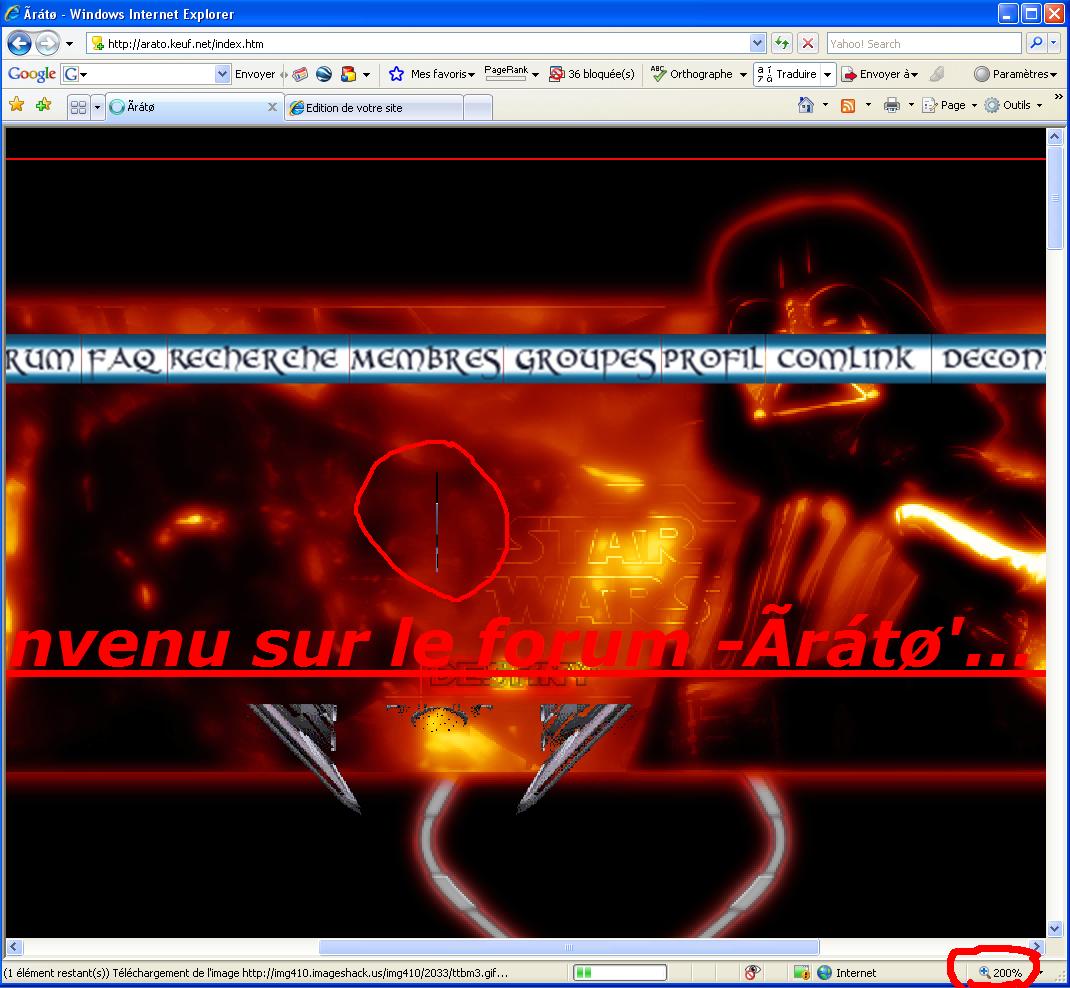Image resolution: width=1070 pixels, height=988 pixels.
Task: Expand the address bar URL history
Action: tap(757, 44)
